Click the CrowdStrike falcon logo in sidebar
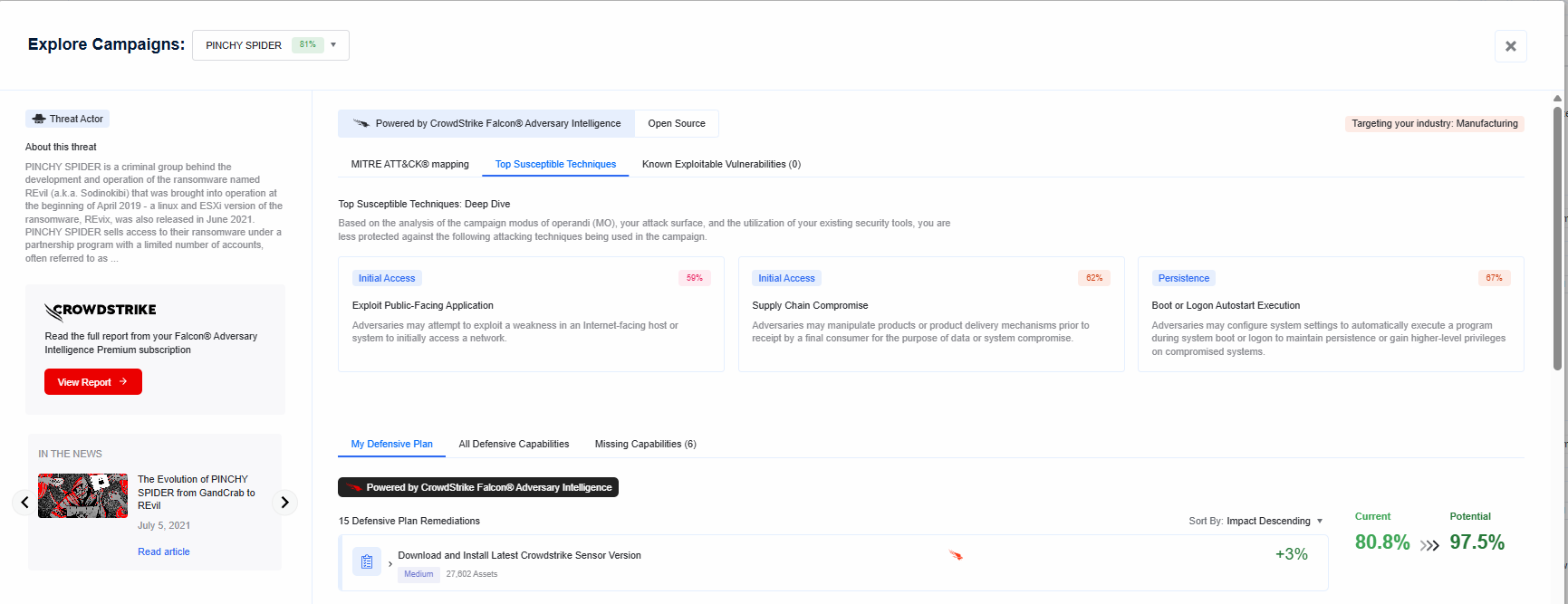 [101, 311]
